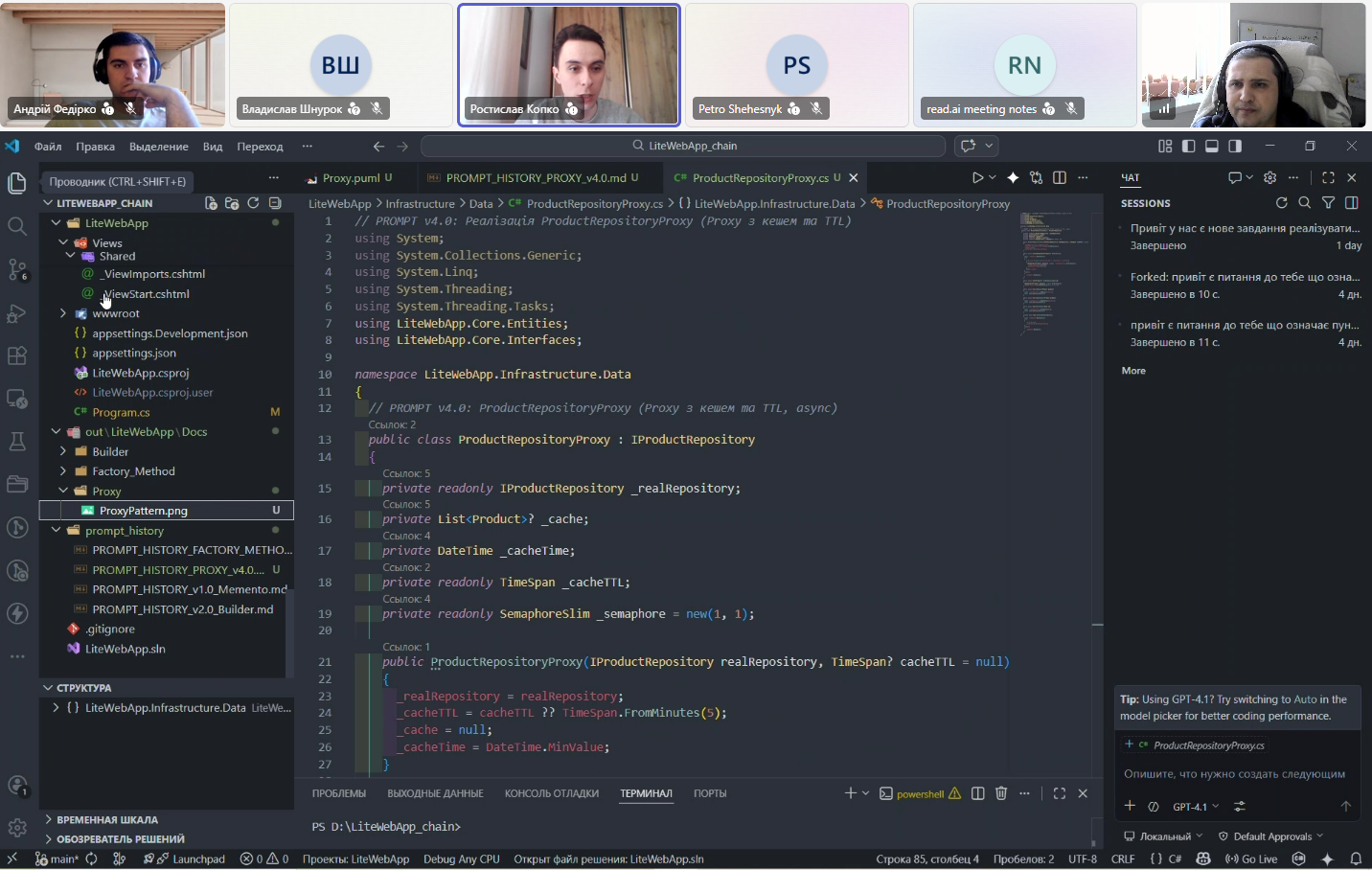Open the Extensions view icon
Viewport: 1372px width, 870px height.
tap(17, 355)
